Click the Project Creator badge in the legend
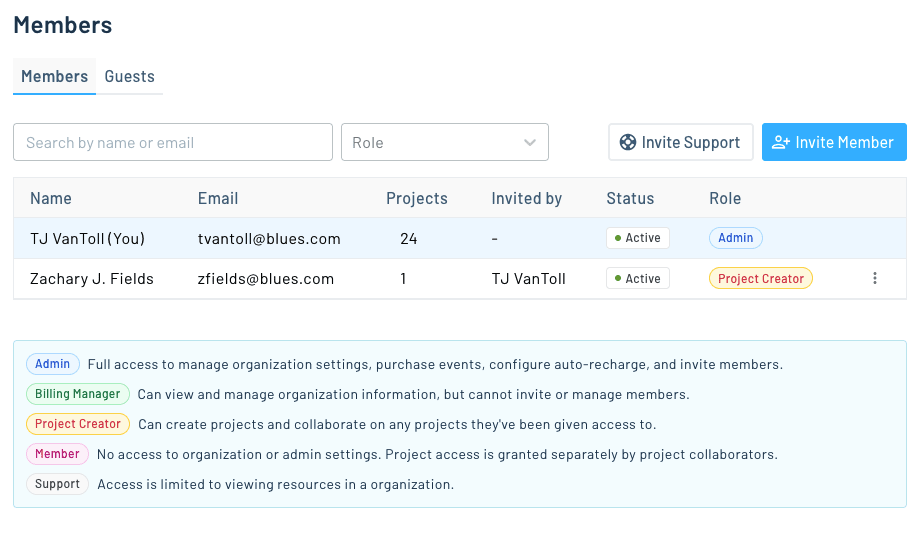920x533 pixels. coord(77,424)
